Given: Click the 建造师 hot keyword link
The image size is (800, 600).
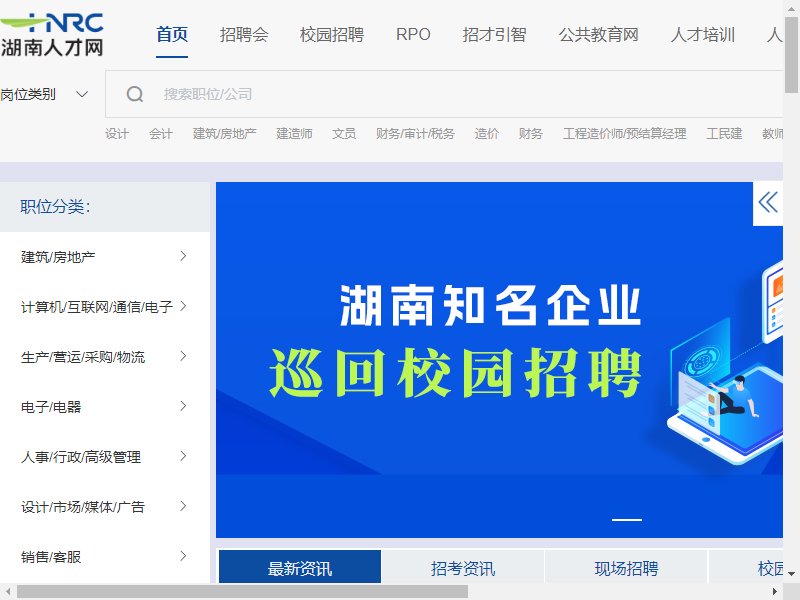Looking at the screenshot, I should click(294, 134).
